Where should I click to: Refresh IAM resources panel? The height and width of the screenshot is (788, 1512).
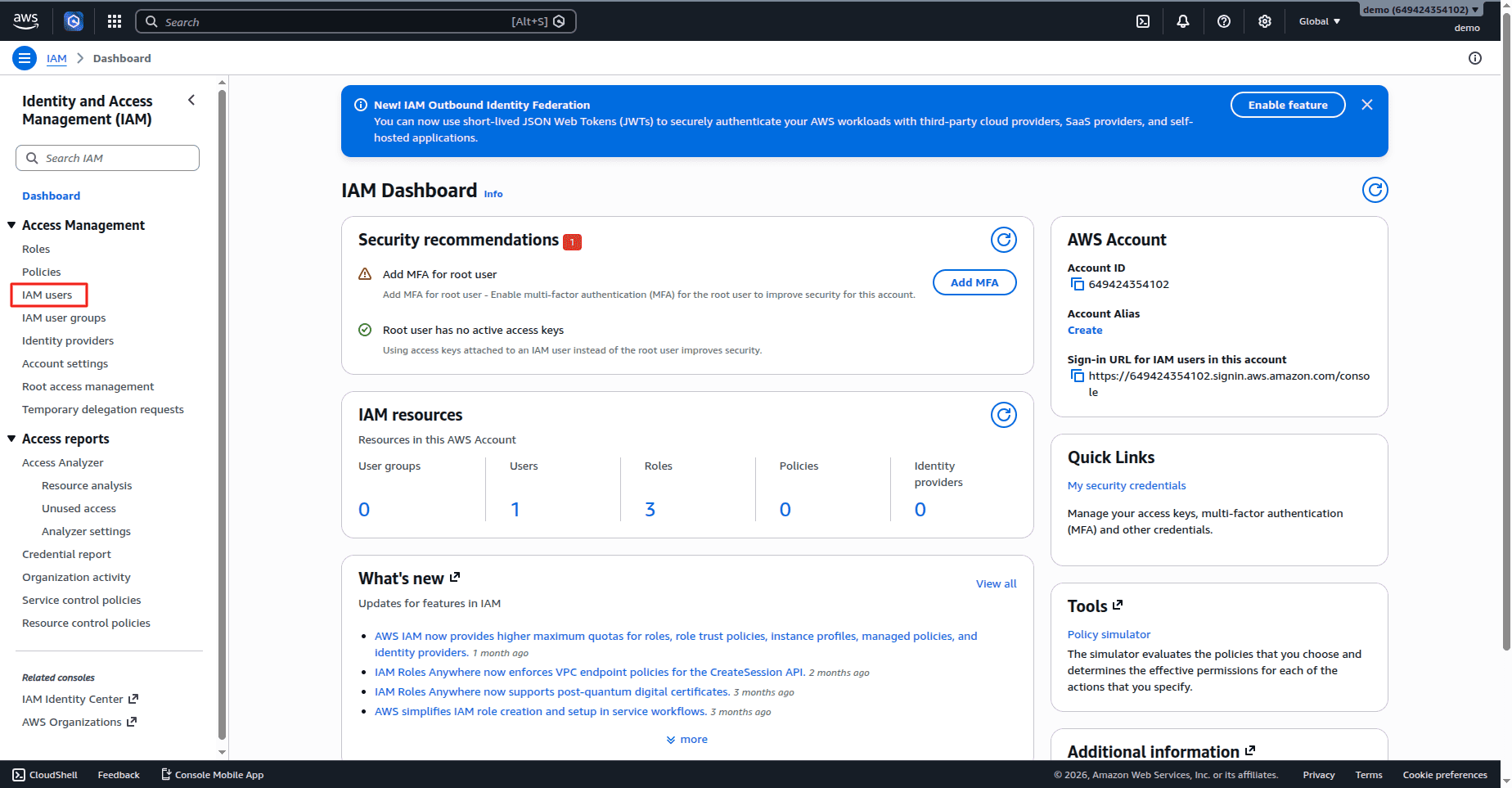(1004, 415)
